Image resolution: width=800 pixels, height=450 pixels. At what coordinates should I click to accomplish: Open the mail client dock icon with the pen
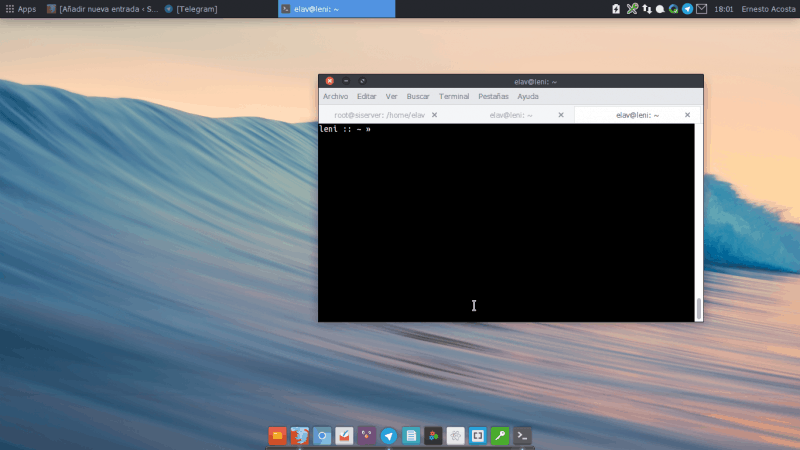pos(344,436)
